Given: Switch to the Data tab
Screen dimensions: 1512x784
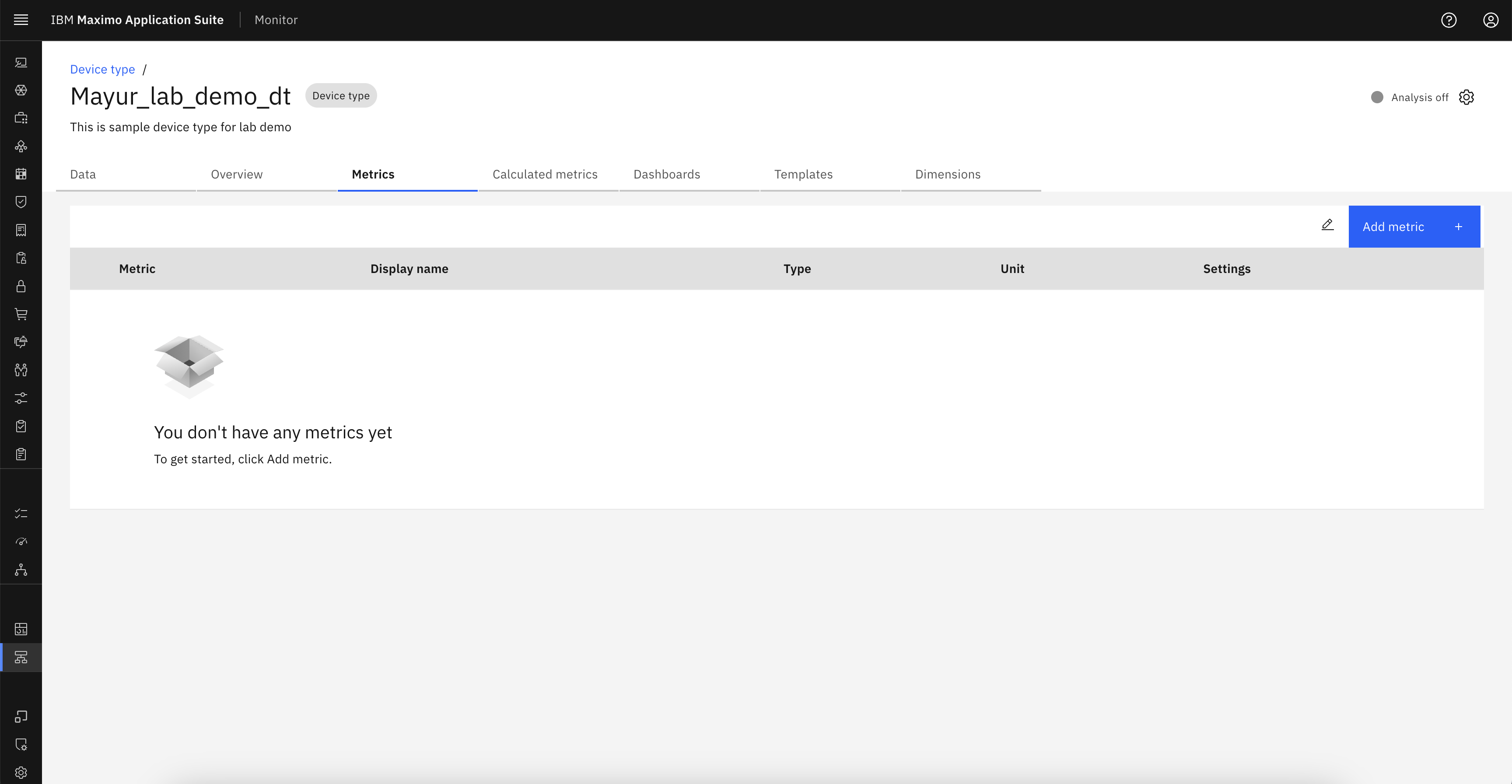Looking at the screenshot, I should [x=126, y=174].
